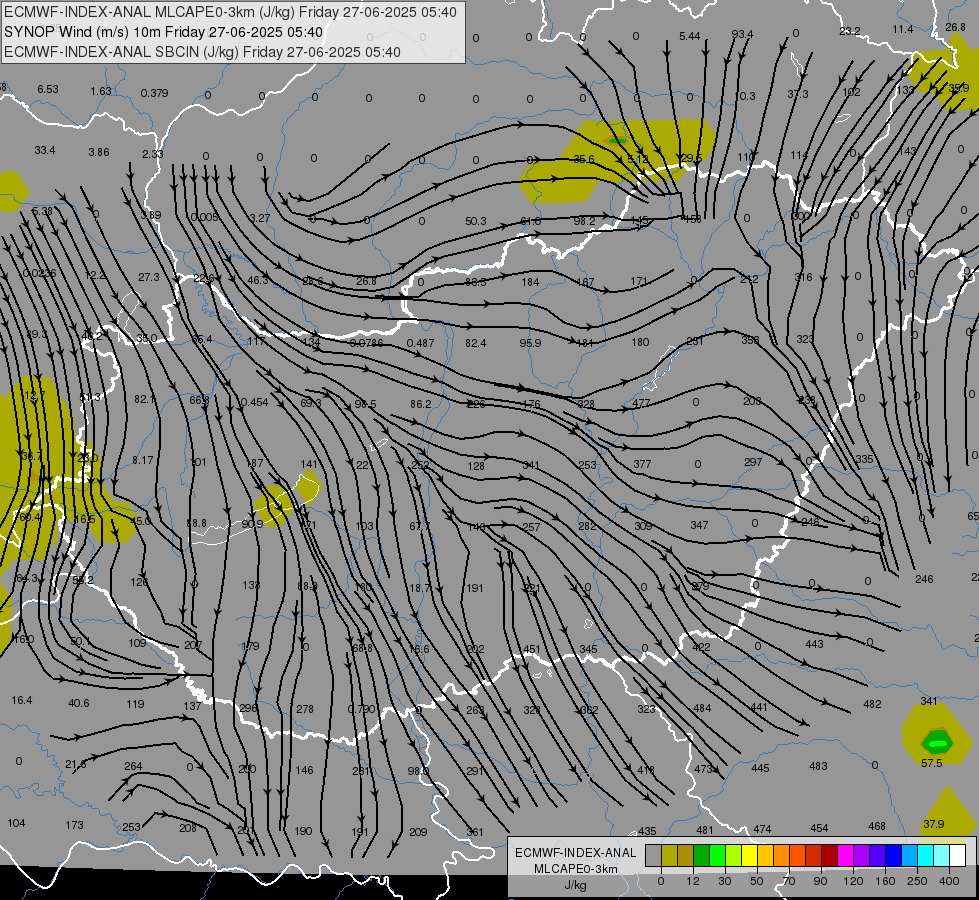Click the yellow legend color swatch
The width and height of the screenshot is (979, 900).
click(x=749, y=856)
